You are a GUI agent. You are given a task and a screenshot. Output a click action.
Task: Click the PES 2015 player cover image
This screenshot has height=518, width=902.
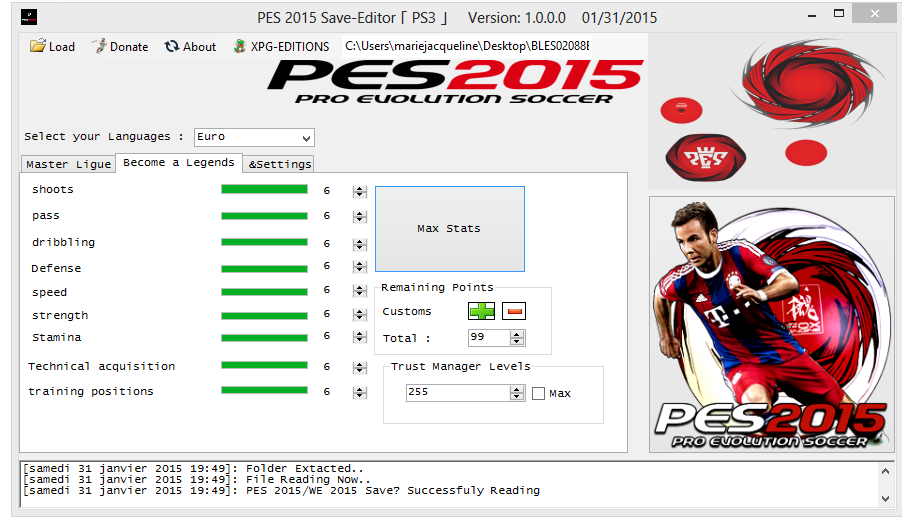coord(771,323)
